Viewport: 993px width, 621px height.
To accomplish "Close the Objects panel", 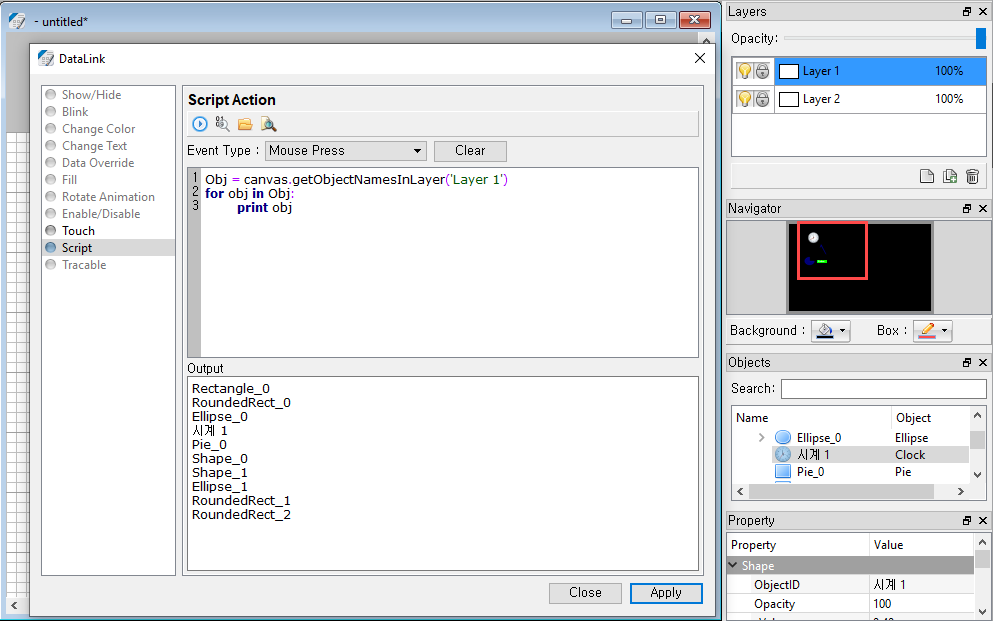I will click(983, 362).
